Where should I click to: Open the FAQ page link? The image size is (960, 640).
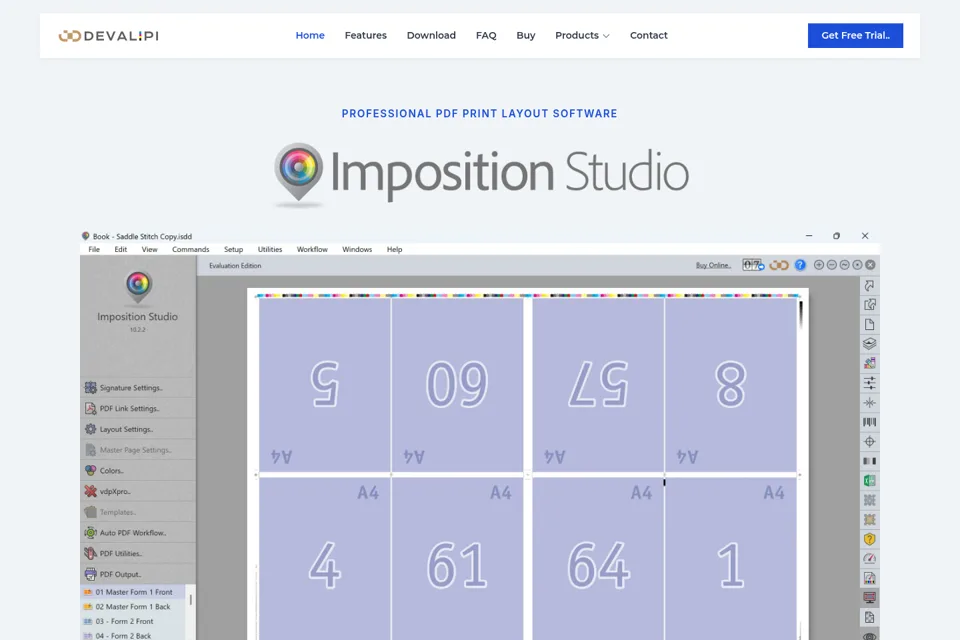coord(486,36)
